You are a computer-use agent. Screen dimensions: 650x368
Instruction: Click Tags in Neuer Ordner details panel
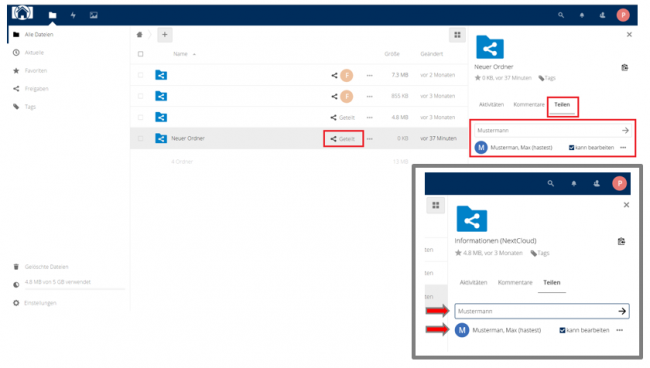(x=547, y=78)
